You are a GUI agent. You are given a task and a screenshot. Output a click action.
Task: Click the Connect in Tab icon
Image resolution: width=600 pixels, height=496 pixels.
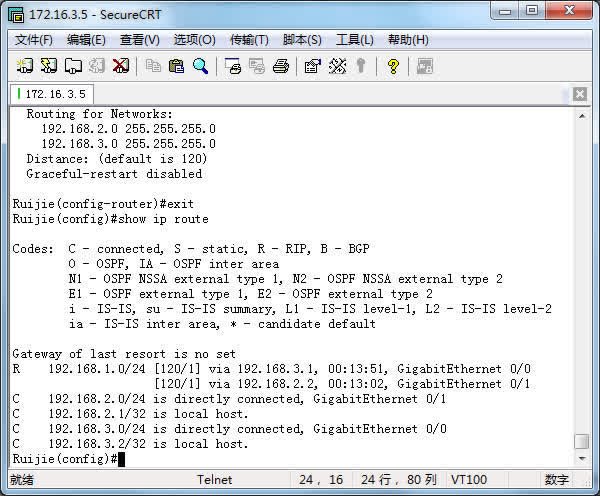click(x=73, y=66)
